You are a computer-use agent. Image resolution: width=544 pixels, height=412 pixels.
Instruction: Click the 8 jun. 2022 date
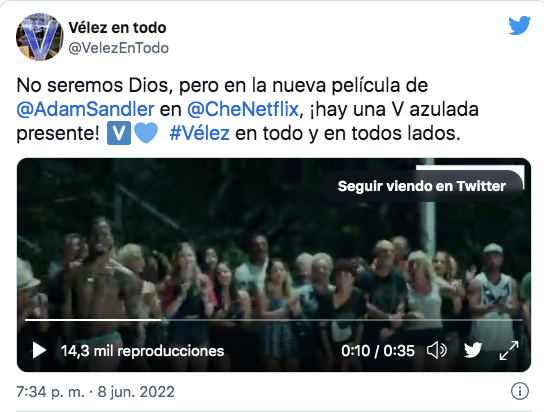[x=136, y=392]
